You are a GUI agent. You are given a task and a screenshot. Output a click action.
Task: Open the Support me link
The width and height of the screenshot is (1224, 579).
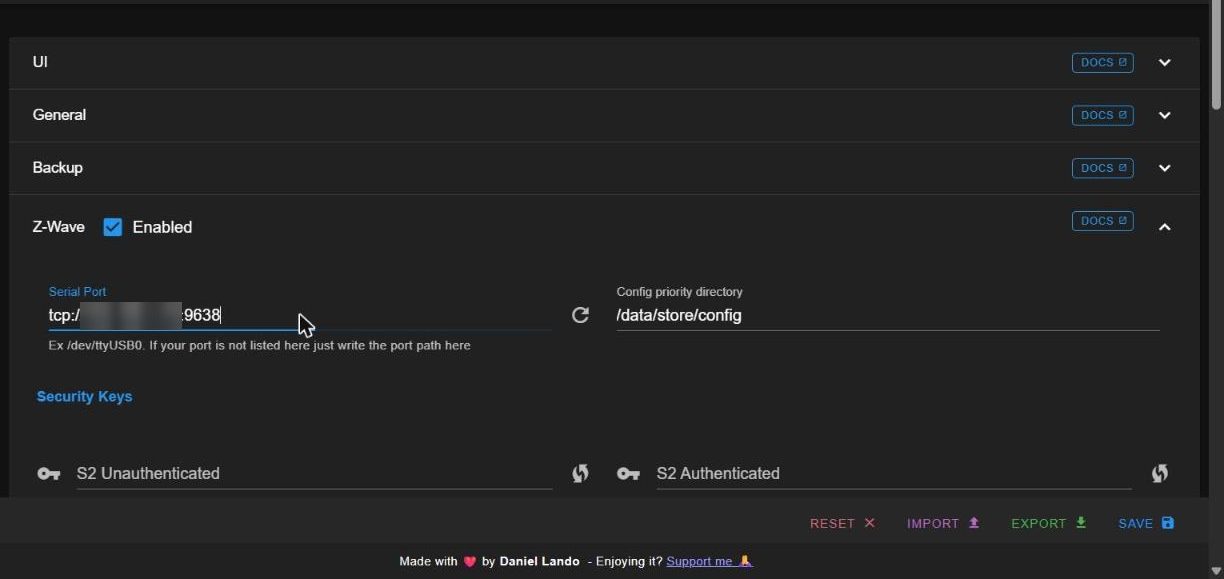[709, 561]
